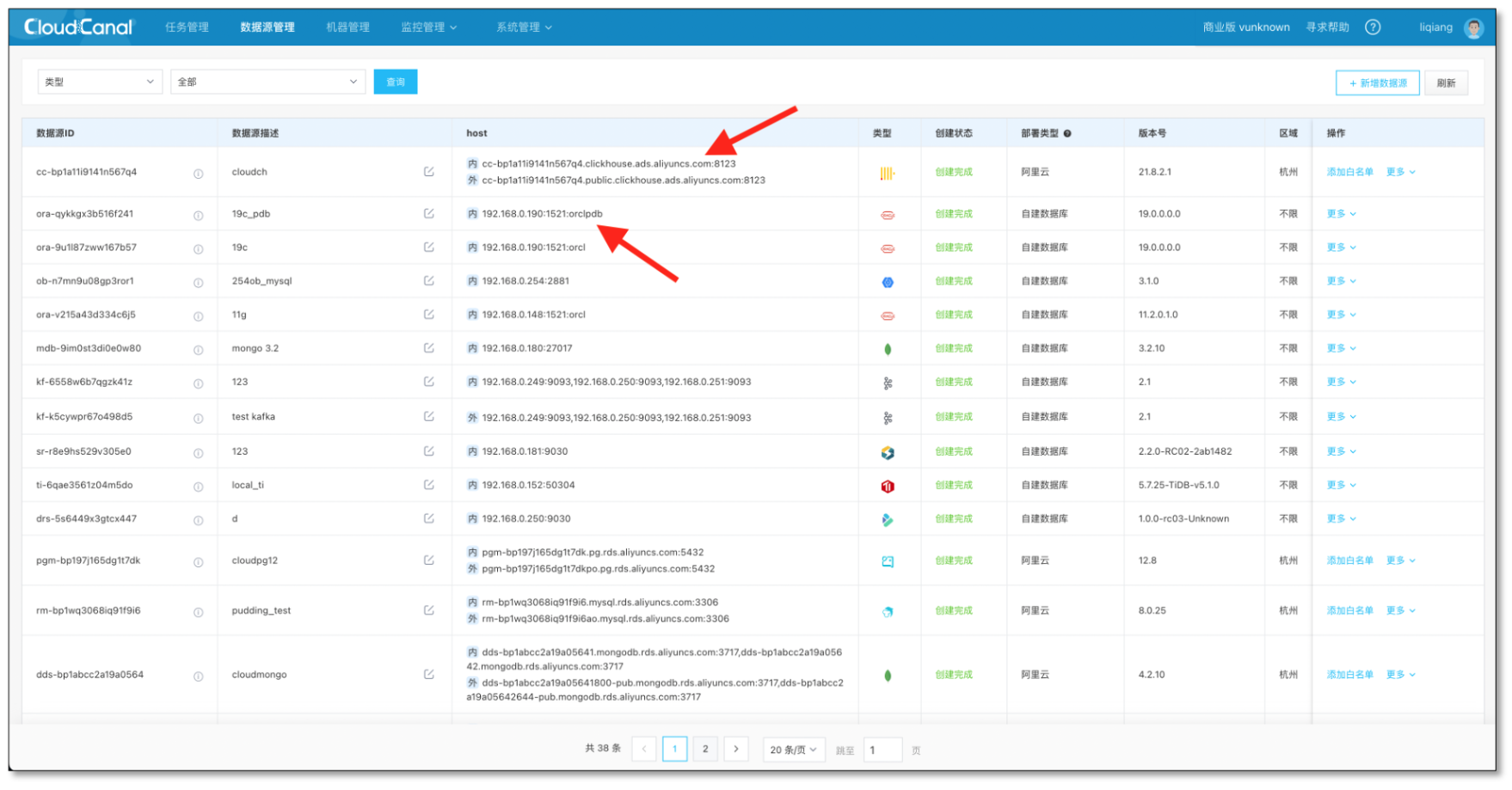Image resolution: width=1512 pixels, height=790 pixels.
Task: Click the TiDB icon for local_ti
Action: tap(889, 485)
